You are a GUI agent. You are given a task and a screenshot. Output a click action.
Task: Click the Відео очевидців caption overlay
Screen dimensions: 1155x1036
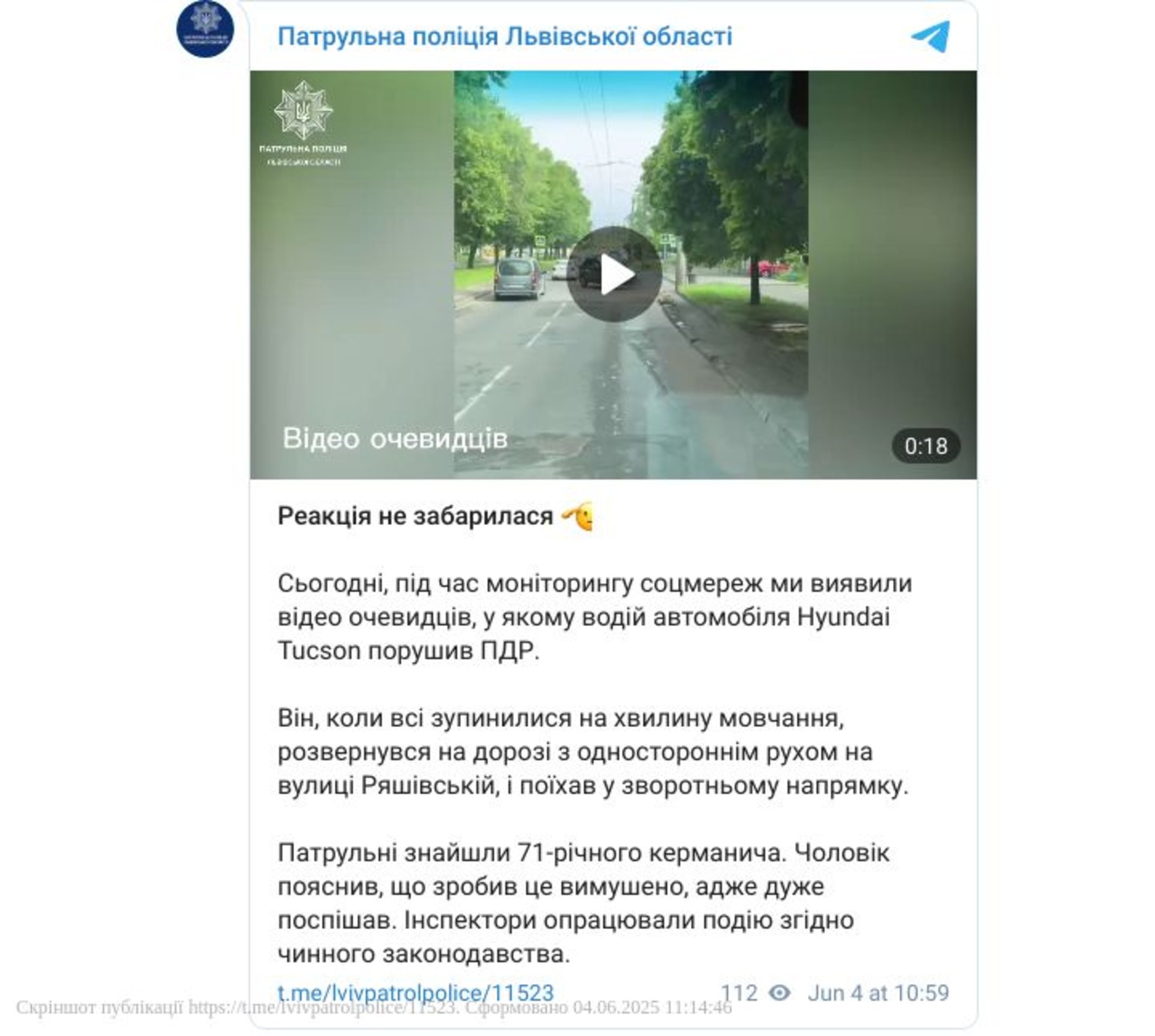(x=395, y=438)
